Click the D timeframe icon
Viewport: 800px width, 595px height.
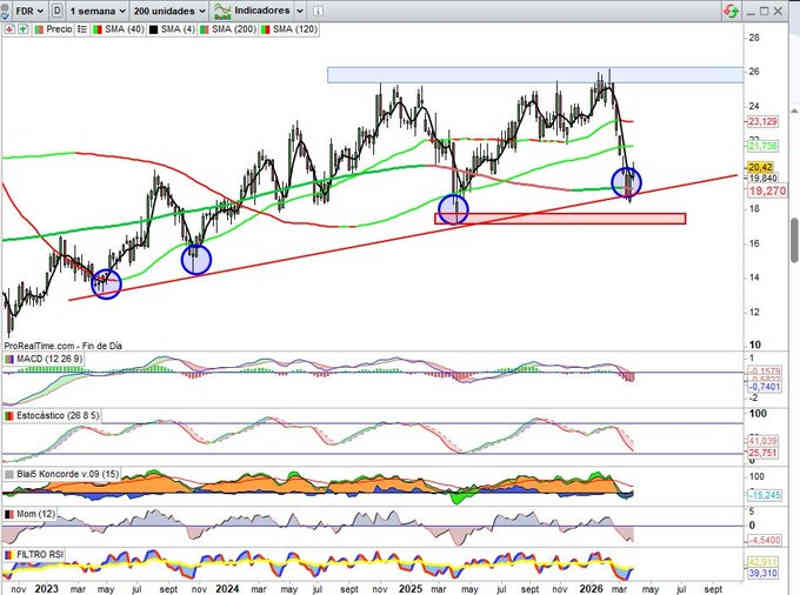57,11
